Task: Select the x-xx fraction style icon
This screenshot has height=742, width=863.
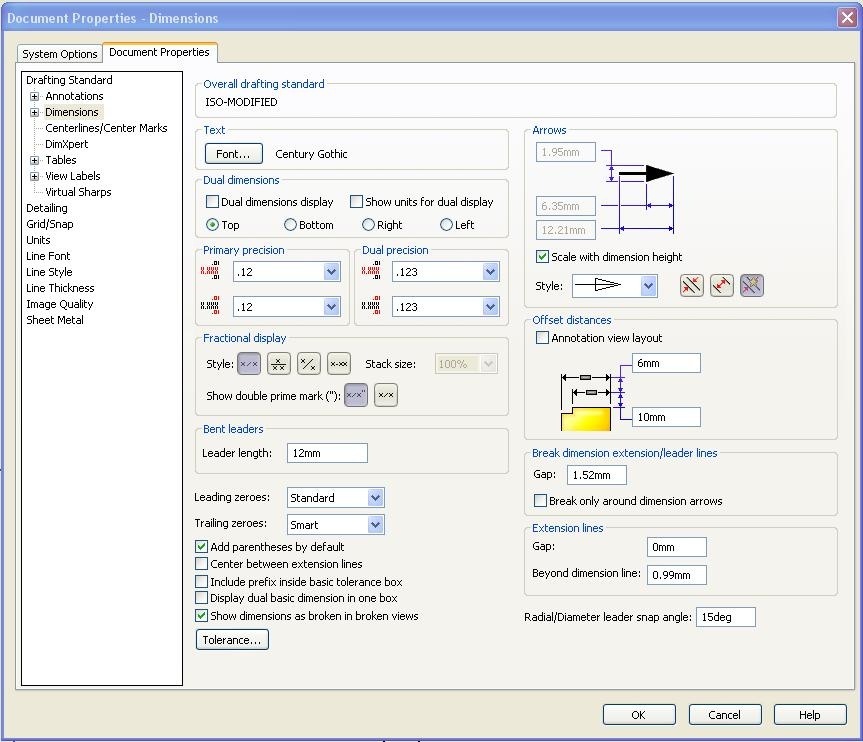Action: pyautogui.click(x=339, y=365)
